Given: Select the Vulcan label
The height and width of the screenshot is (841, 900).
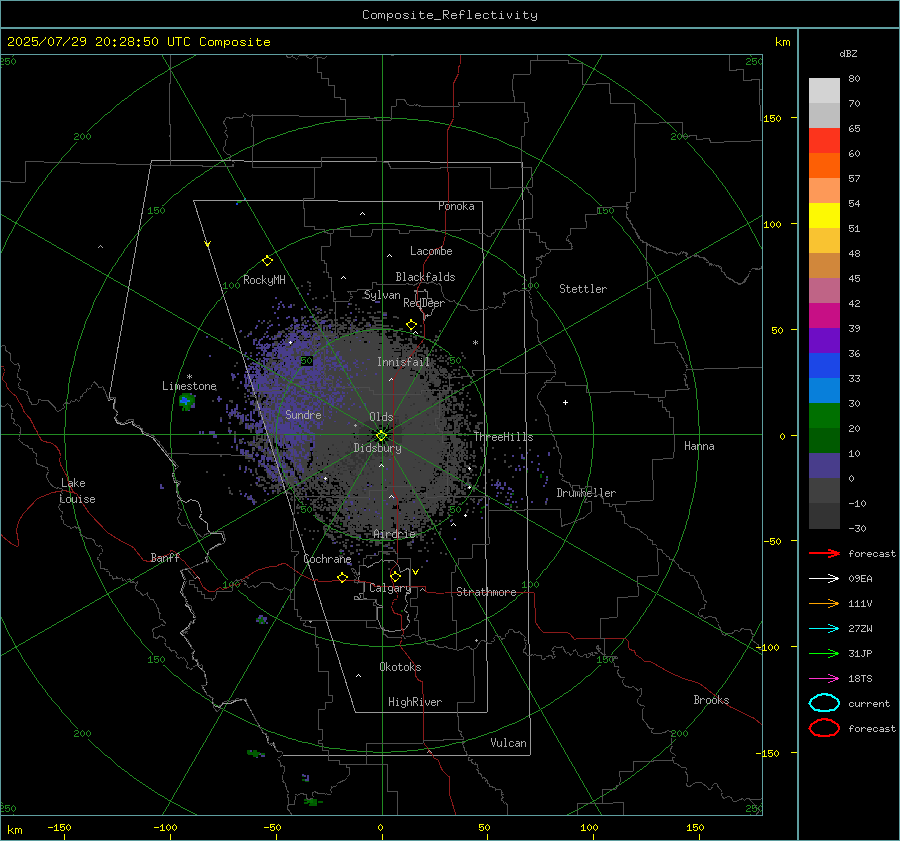Looking at the screenshot, I should [509, 743].
